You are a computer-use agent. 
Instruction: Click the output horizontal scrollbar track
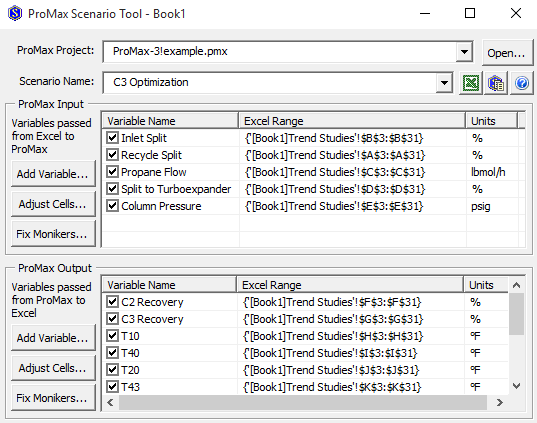pyautogui.click(x=303, y=402)
